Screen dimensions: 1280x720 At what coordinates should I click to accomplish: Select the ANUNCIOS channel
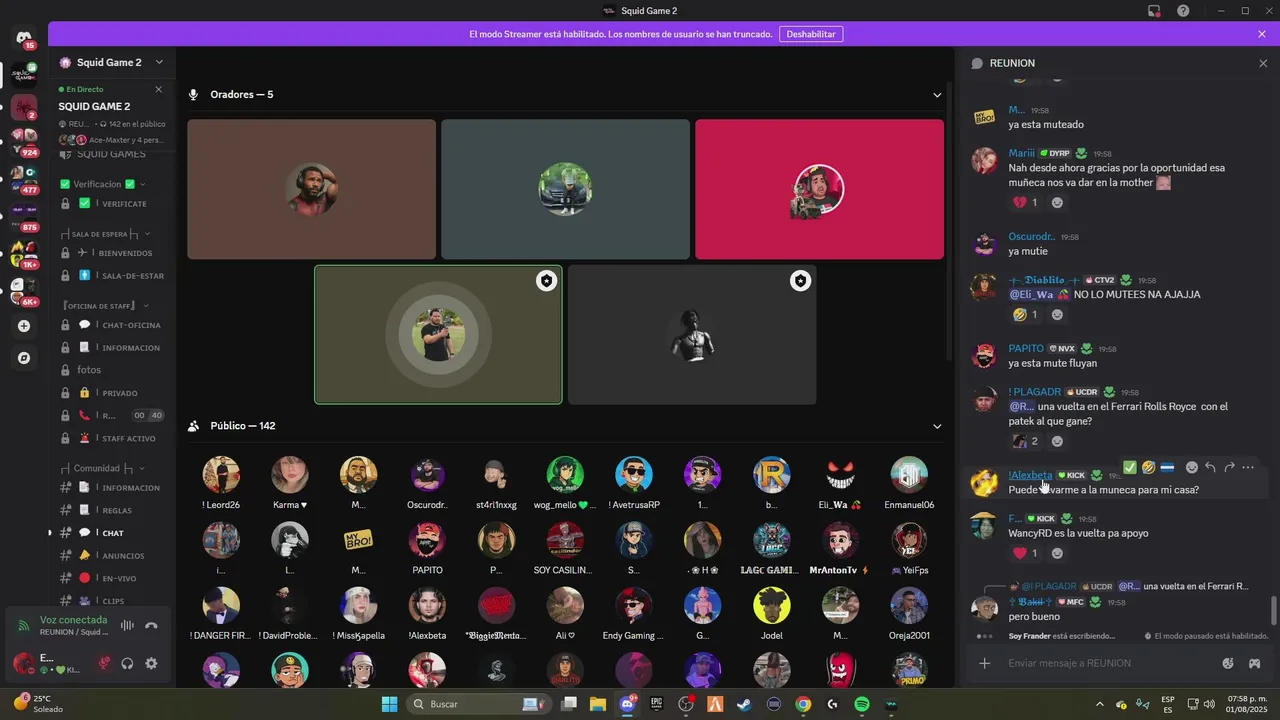coord(112,555)
